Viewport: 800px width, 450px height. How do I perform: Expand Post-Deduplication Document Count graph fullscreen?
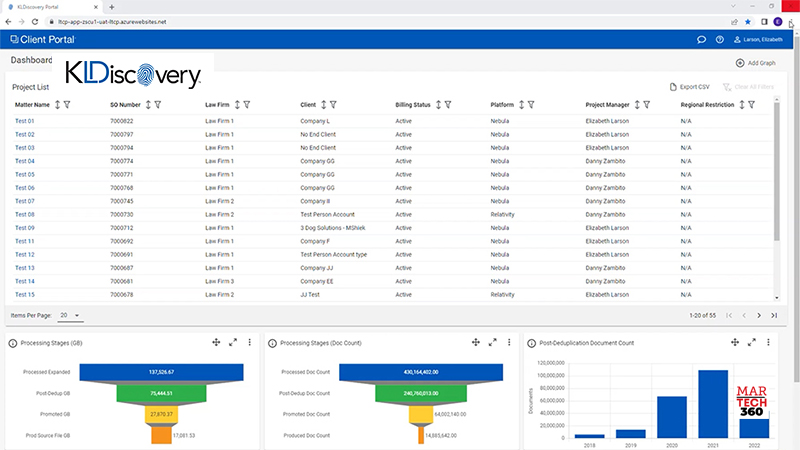point(752,342)
